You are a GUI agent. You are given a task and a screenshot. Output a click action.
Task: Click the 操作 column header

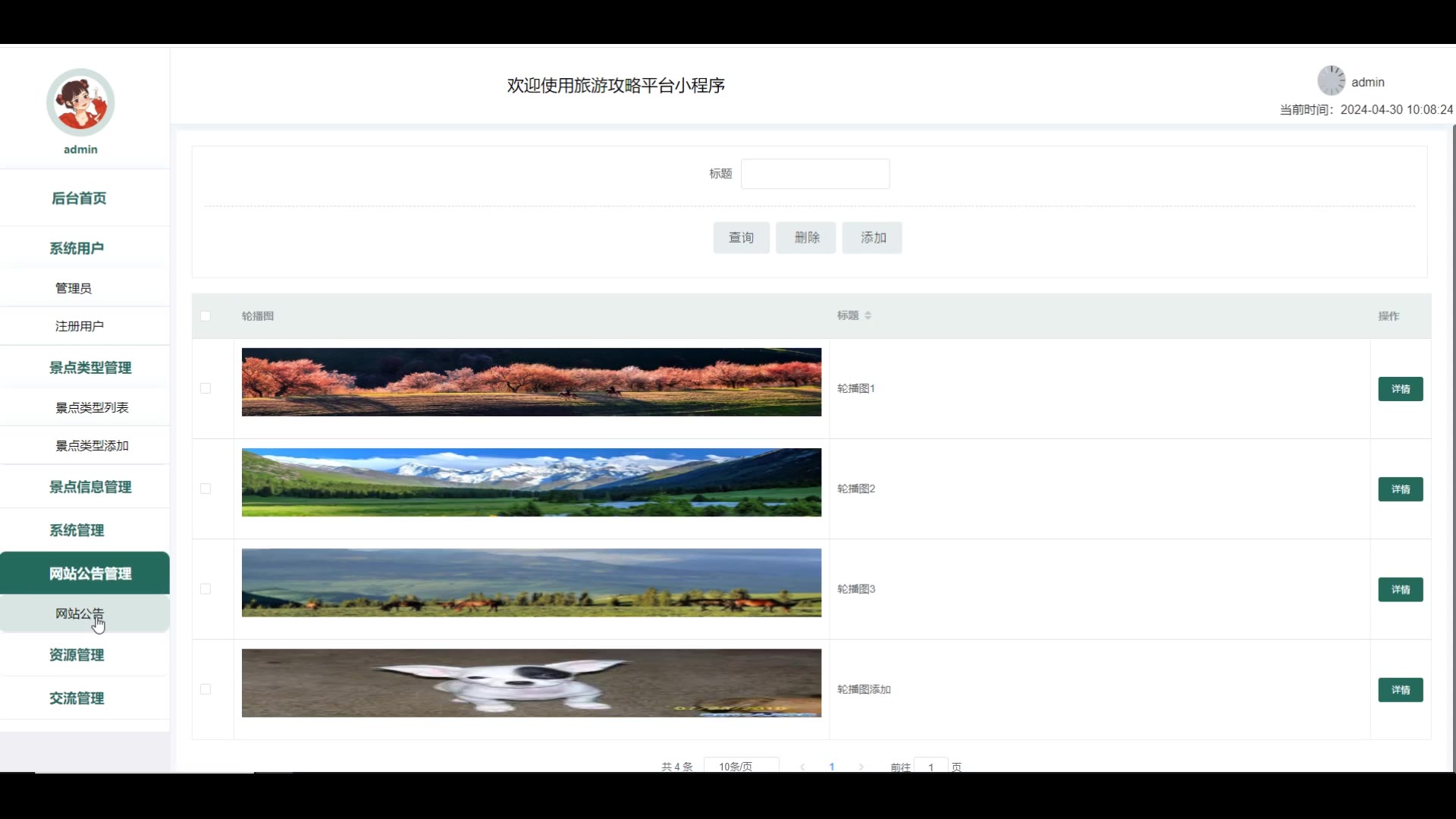[1389, 316]
